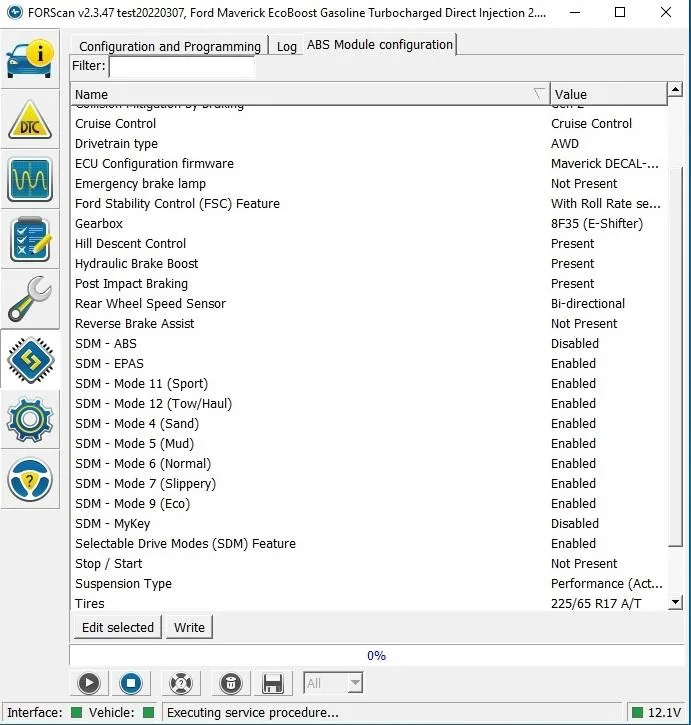Select the SDM - EPAS row
Screen dimensions: 691x725
pos(369,363)
